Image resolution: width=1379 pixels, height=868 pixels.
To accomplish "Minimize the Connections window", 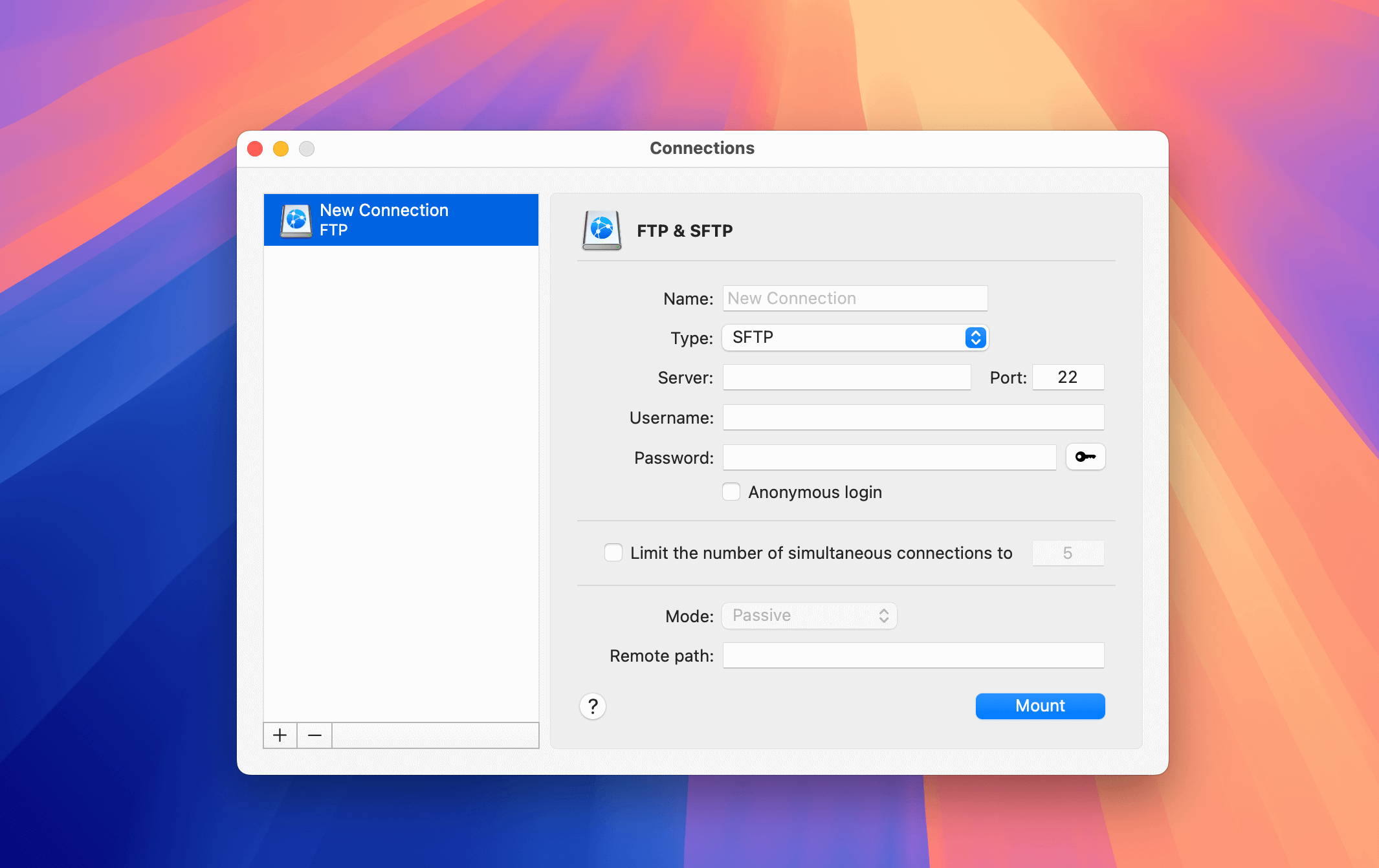I will (281, 148).
